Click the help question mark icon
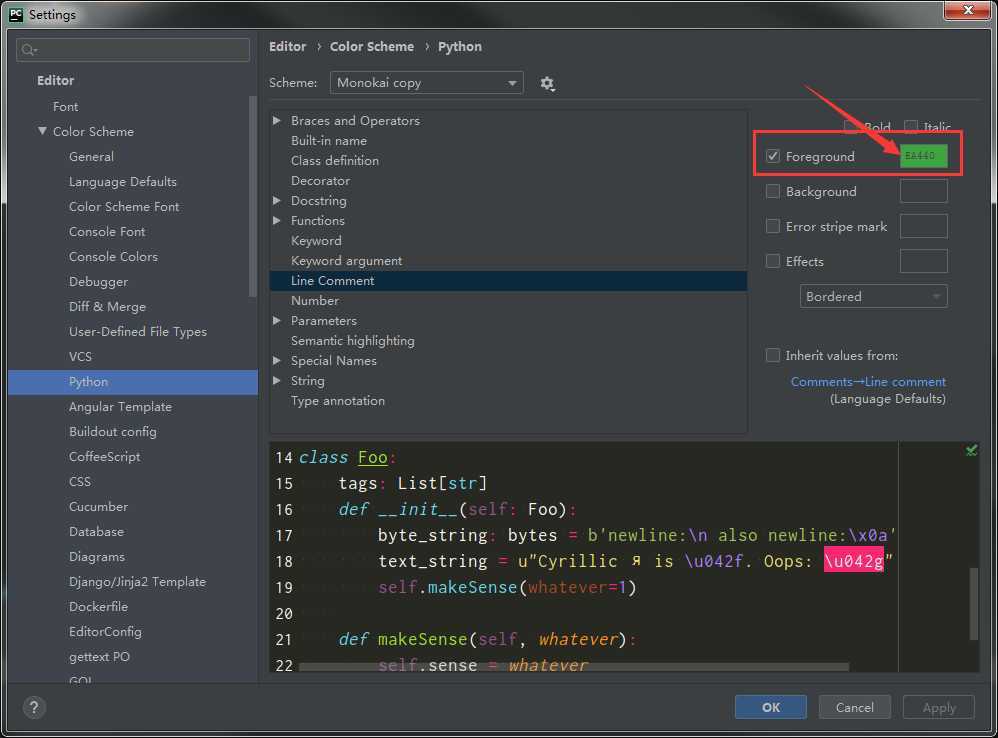The height and width of the screenshot is (738, 998). click(33, 707)
